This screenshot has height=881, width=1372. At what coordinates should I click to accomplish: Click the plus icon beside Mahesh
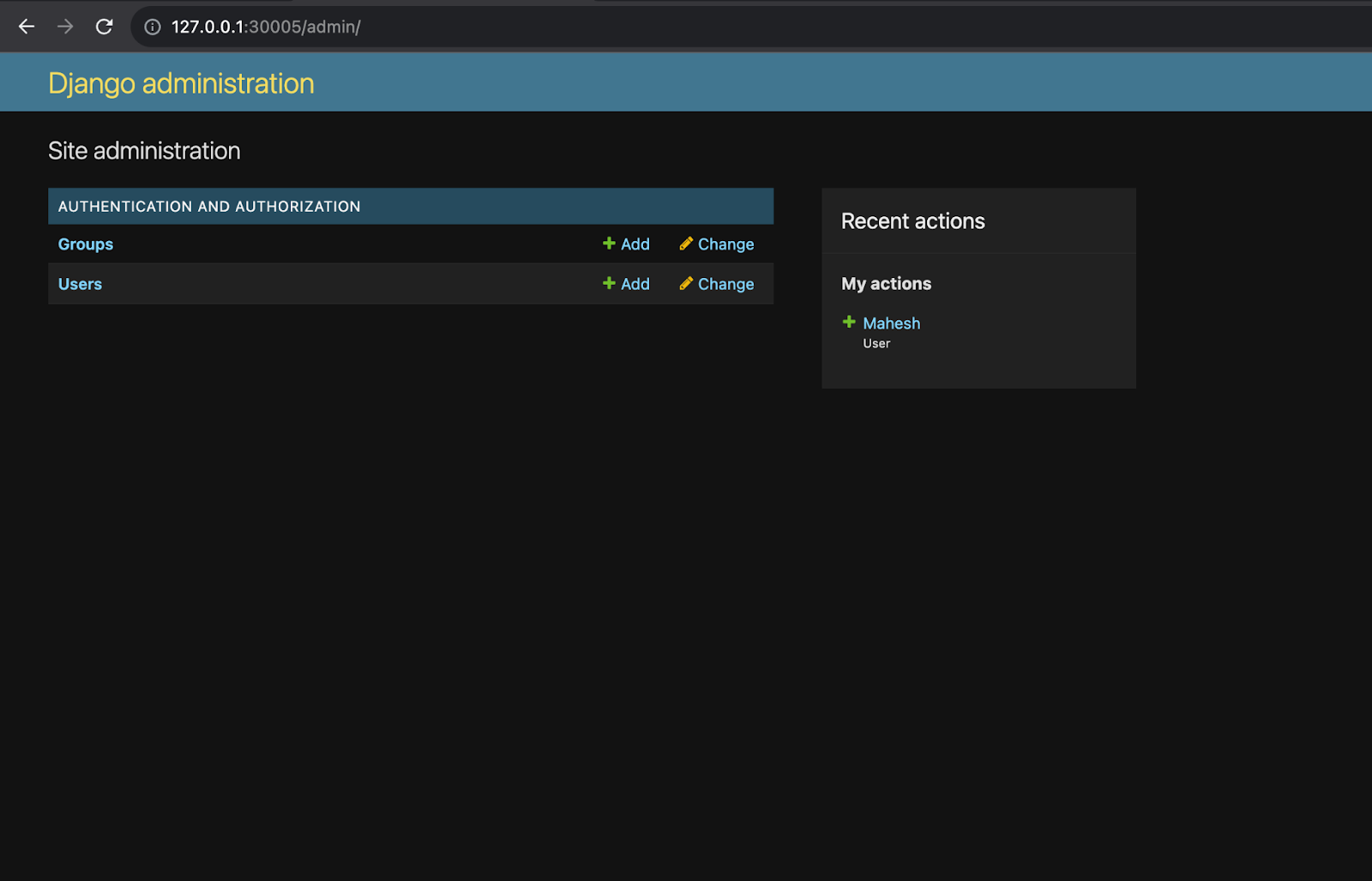pos(849,322)
